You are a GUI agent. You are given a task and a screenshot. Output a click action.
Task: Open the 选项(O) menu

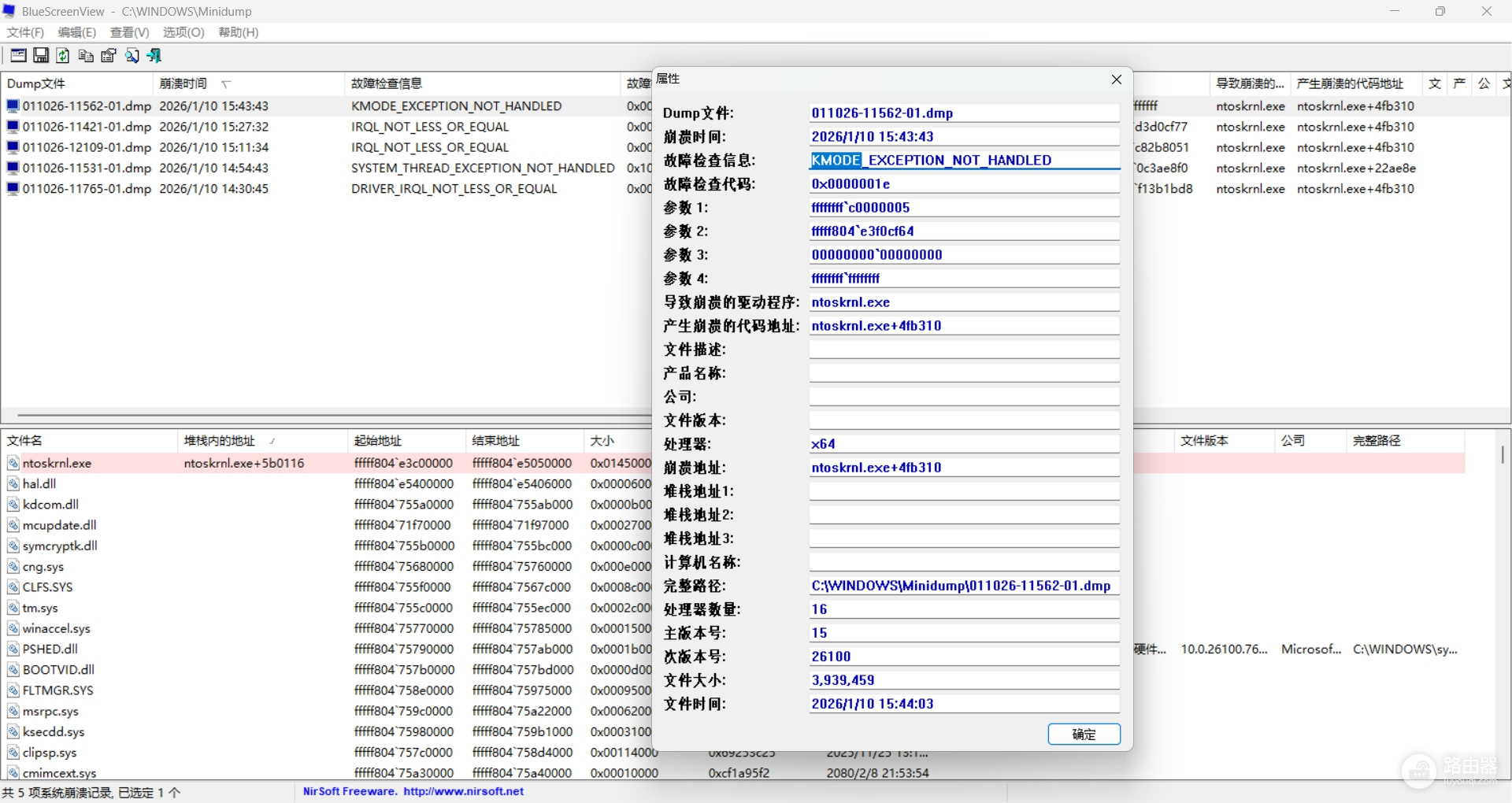click(x=183, y=32)
